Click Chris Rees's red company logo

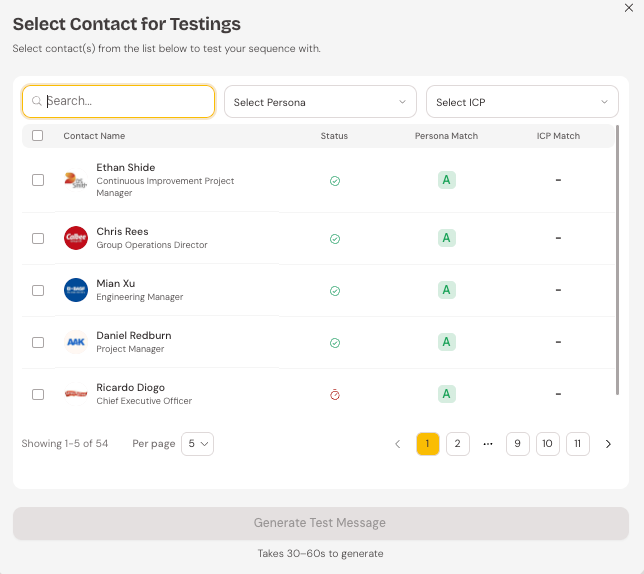click(76, 238)
